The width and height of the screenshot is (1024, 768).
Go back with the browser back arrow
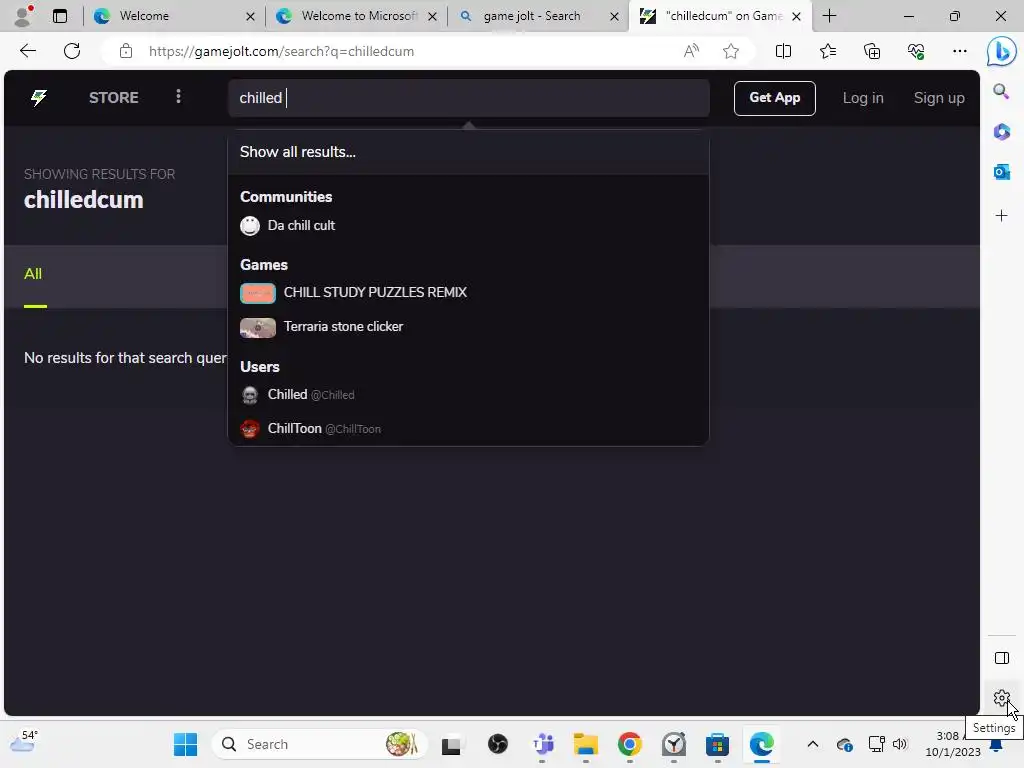point(27,51)
